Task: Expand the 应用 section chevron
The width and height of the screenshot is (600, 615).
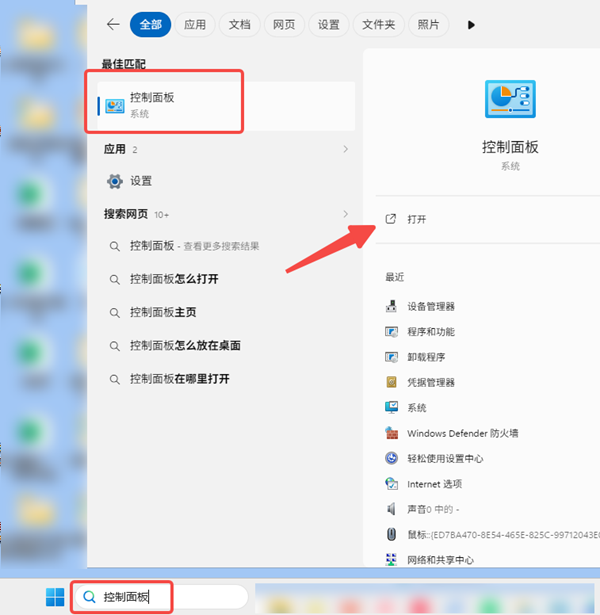Action: click(346, 149)
